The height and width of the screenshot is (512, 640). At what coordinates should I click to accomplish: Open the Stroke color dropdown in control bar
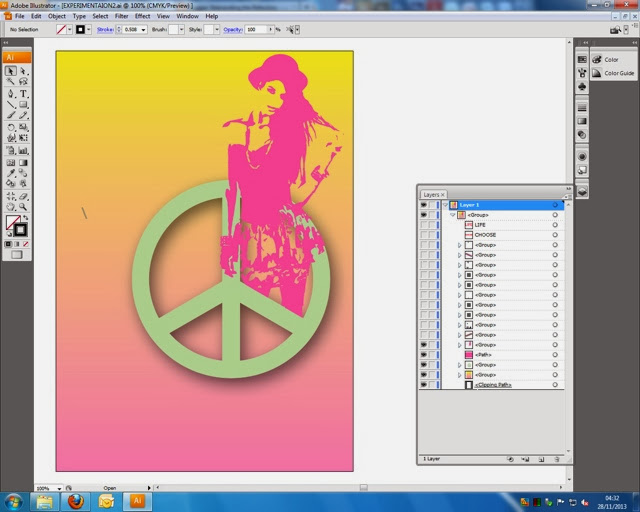pyautogui.click(x=89, y=29)
